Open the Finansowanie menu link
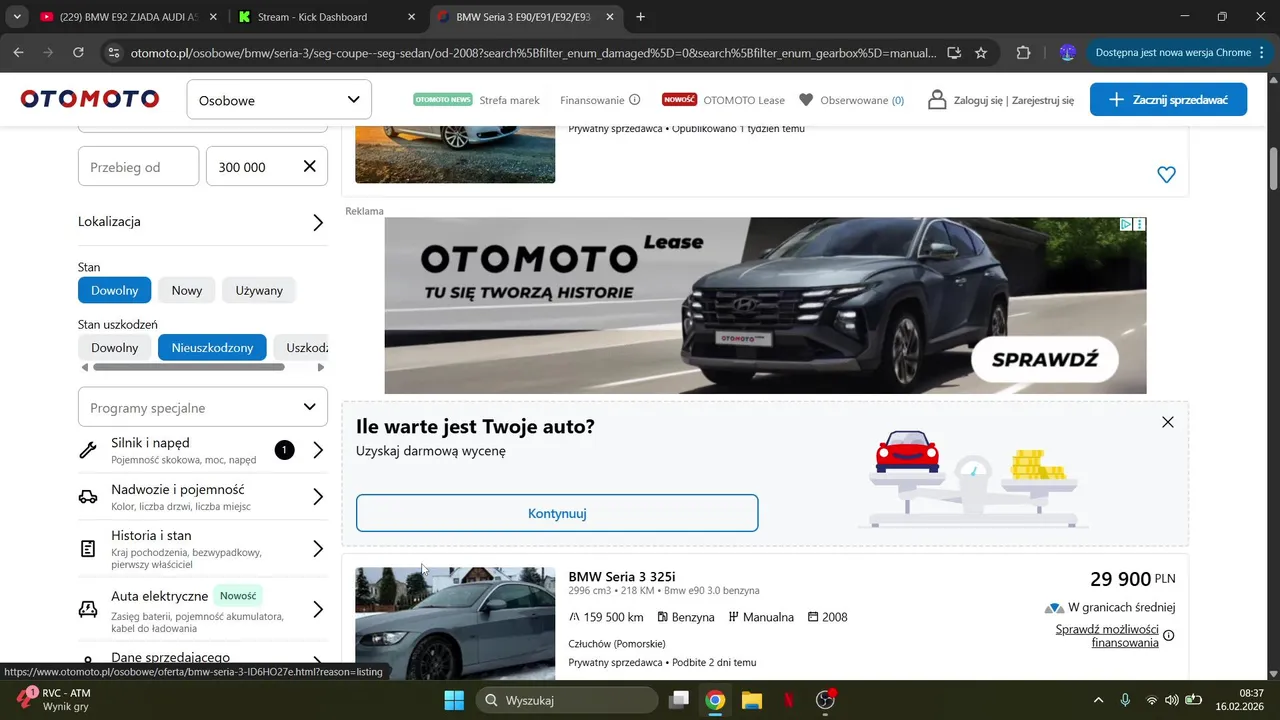This screenshot has height=720, width=1280. (592, 100)
